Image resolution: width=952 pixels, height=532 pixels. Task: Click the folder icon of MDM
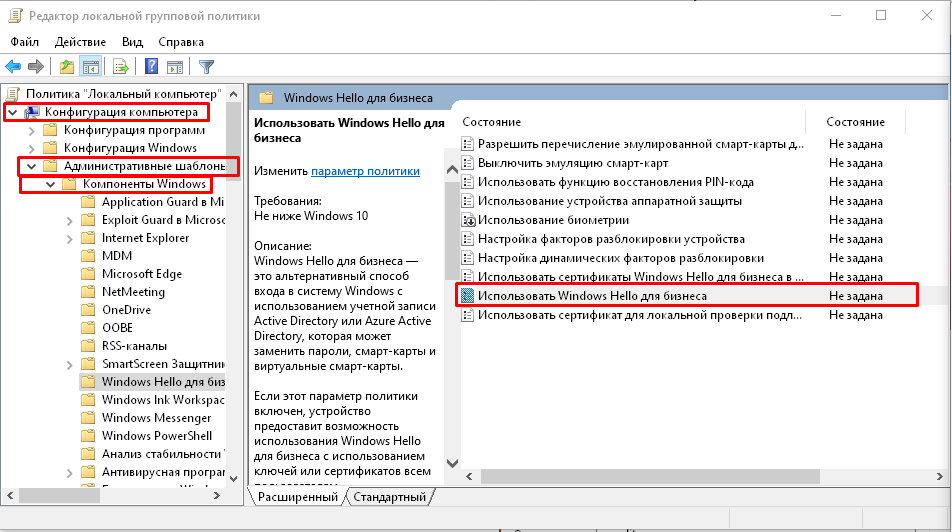89,256
